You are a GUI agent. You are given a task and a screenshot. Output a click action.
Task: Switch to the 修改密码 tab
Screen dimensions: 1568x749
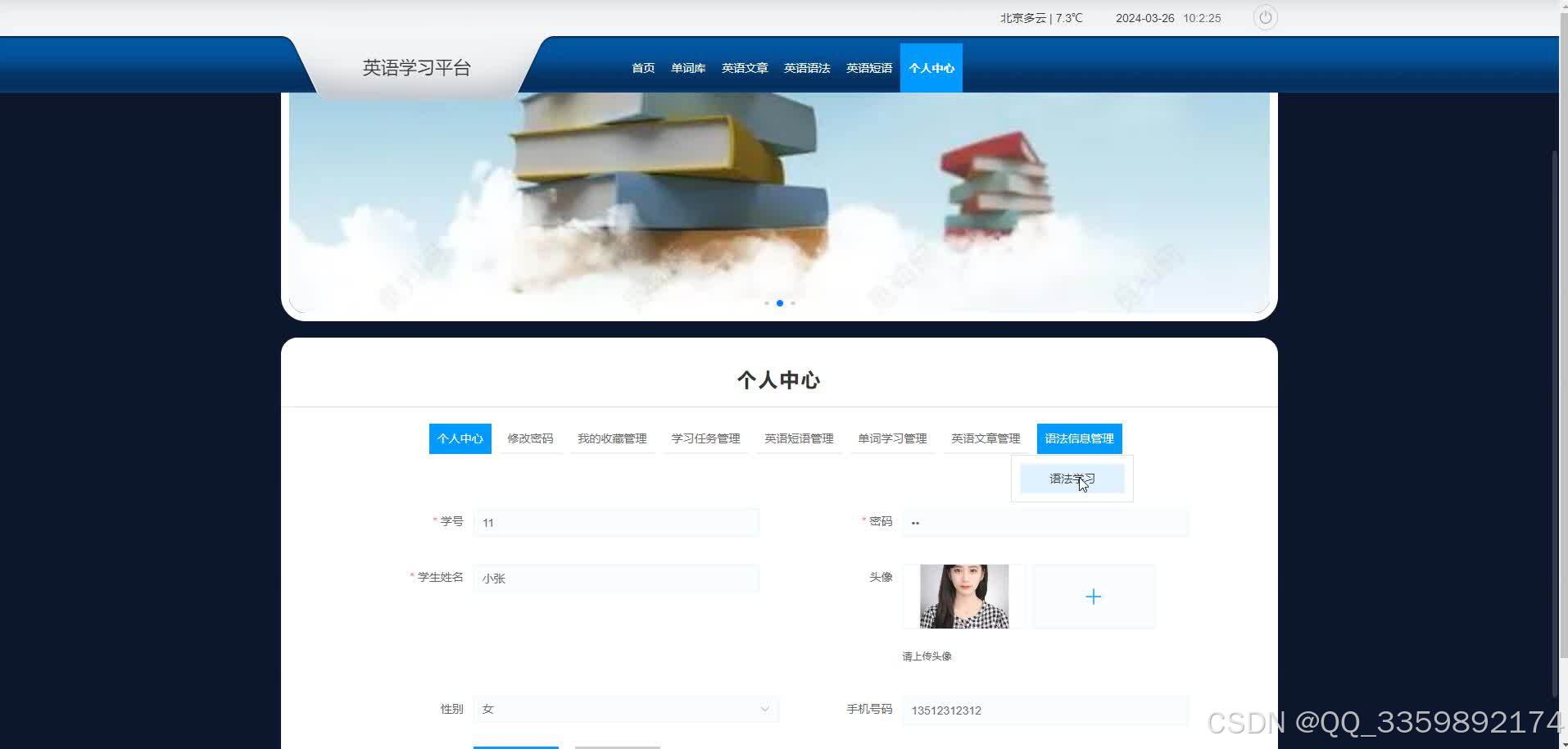(x=529, y=438)
